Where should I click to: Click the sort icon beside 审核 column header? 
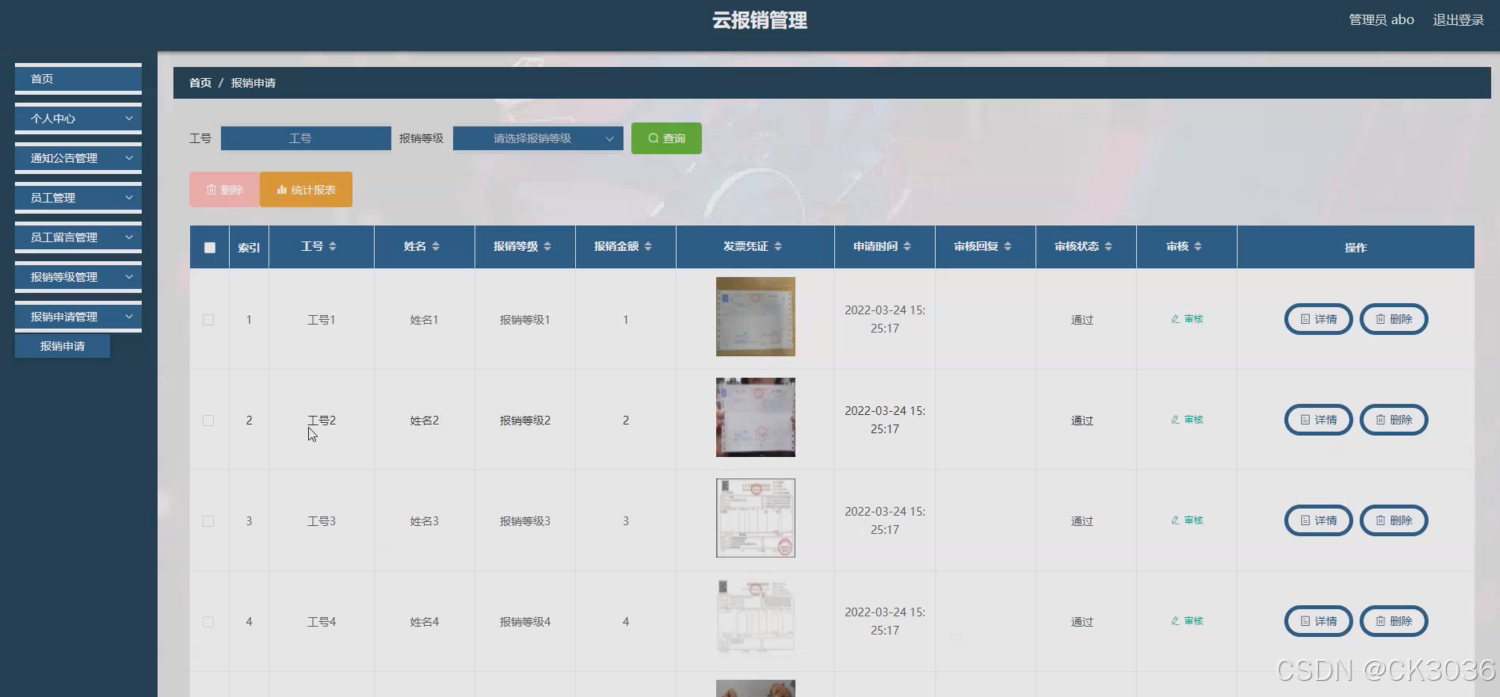coord(1198,246)
